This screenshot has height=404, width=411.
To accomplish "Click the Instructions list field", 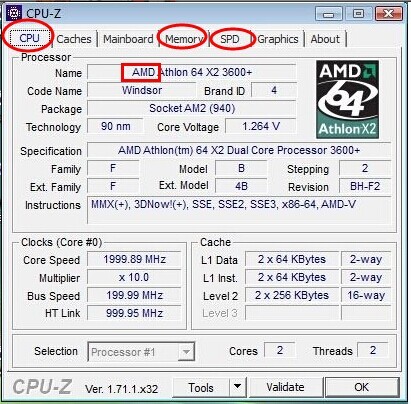I will coord(239,210).
